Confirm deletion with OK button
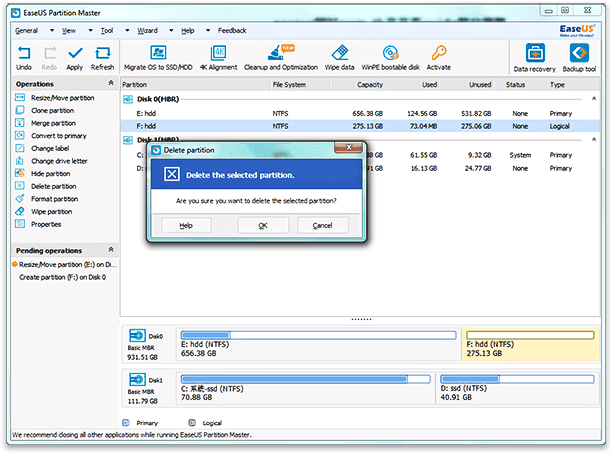613x455 pixels. click(x=263, y=226)
